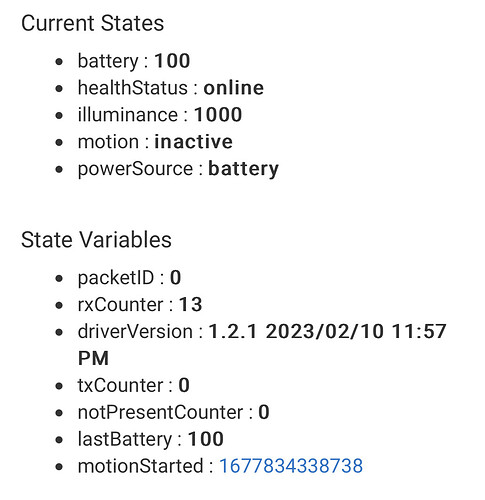Click the PM text of driver version

coord(93,358)
